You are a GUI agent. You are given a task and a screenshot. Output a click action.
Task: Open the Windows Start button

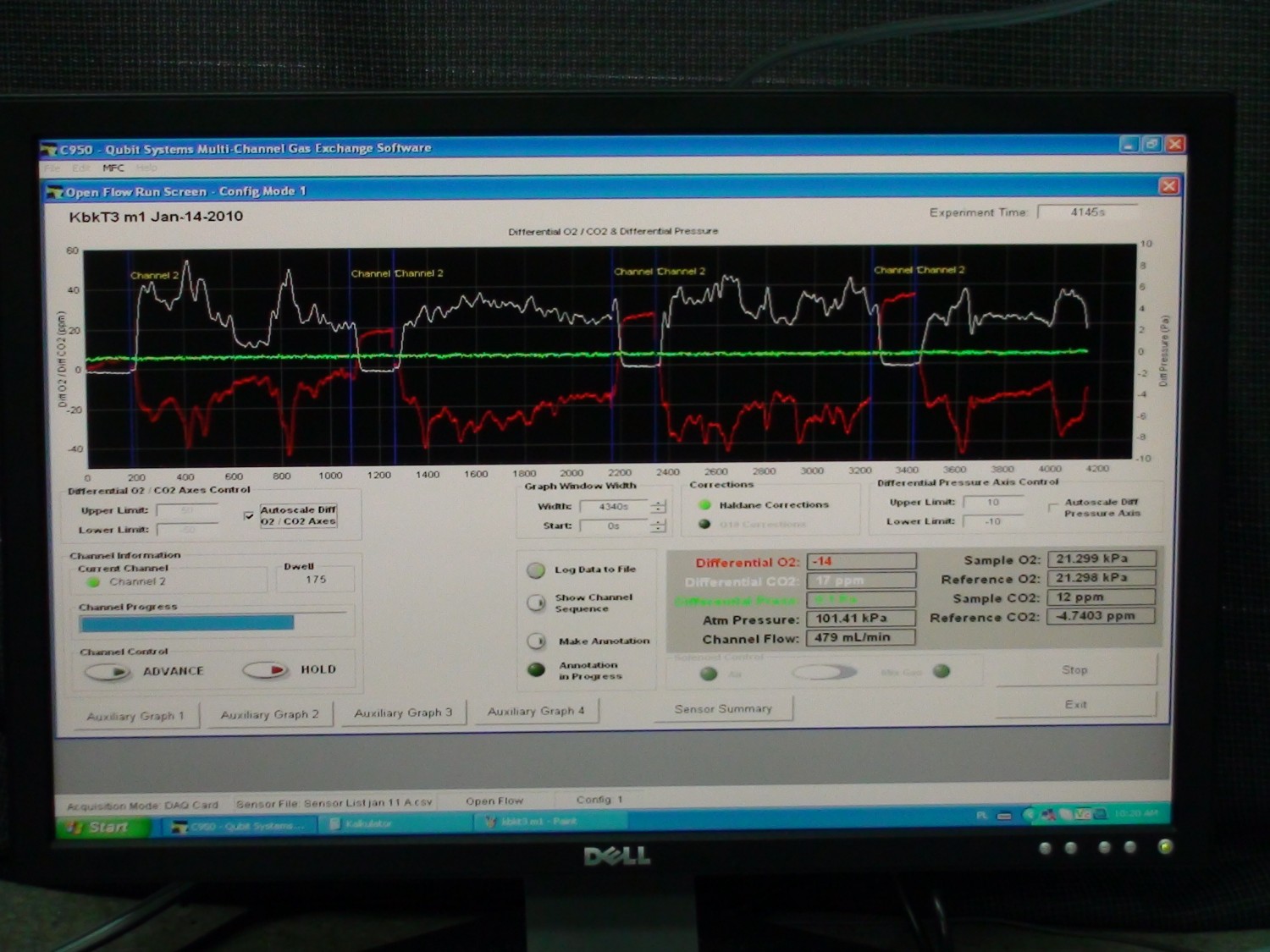102,827
